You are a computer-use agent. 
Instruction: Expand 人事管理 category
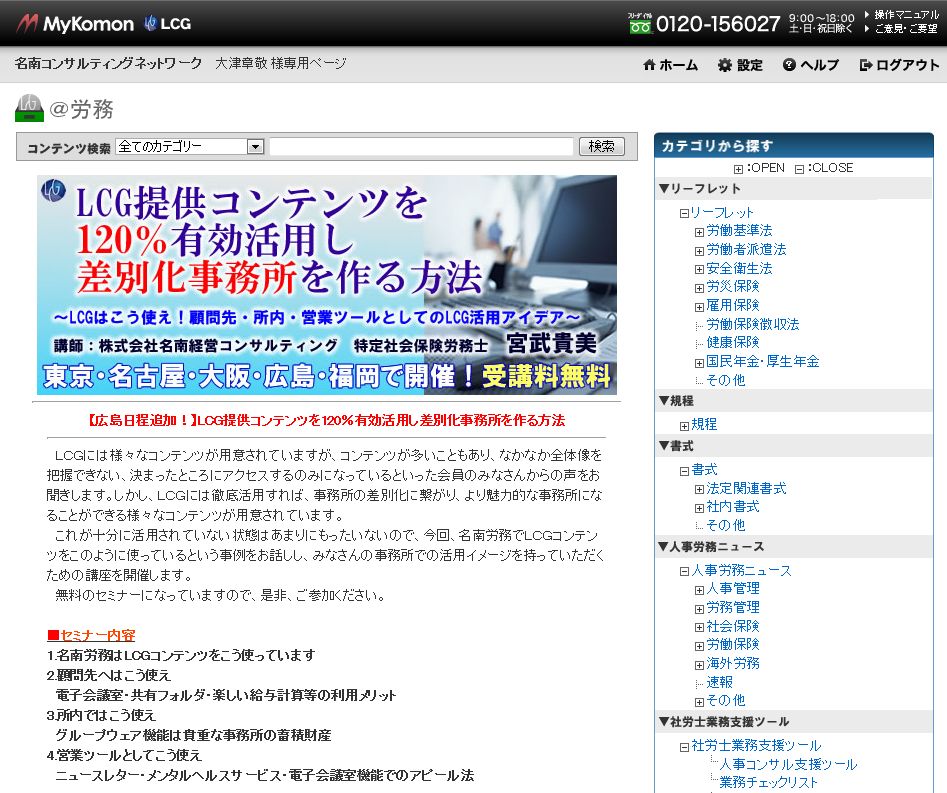coord(699,590)
